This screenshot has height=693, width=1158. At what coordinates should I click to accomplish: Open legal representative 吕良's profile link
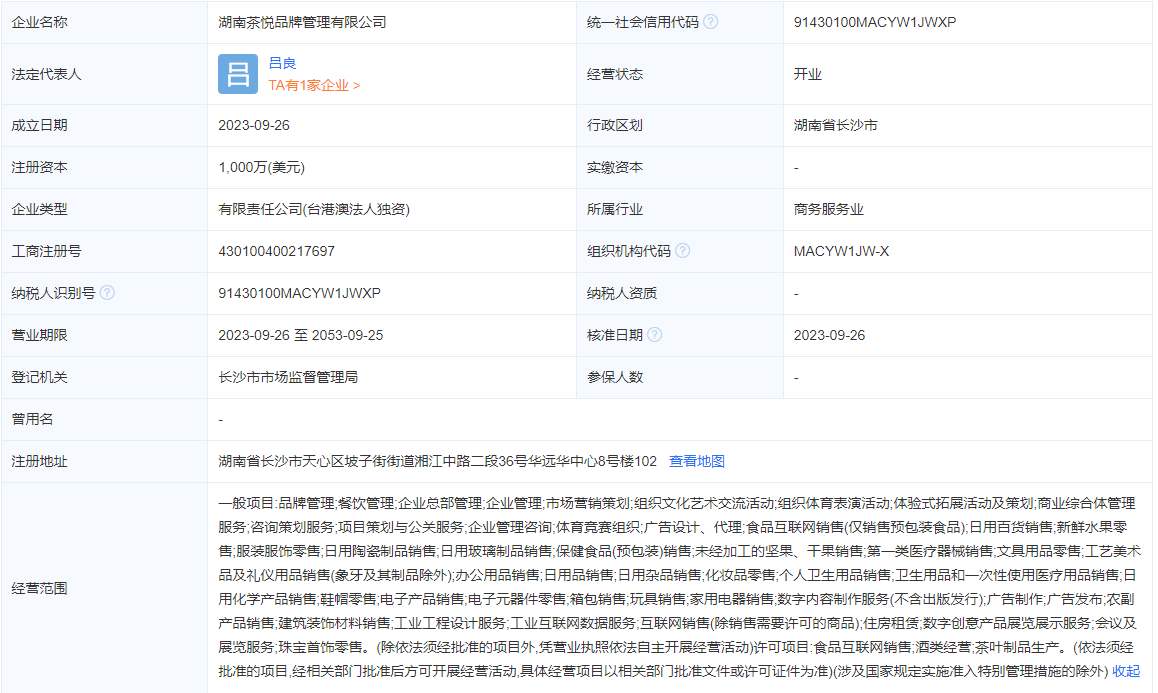coord(282,63)
